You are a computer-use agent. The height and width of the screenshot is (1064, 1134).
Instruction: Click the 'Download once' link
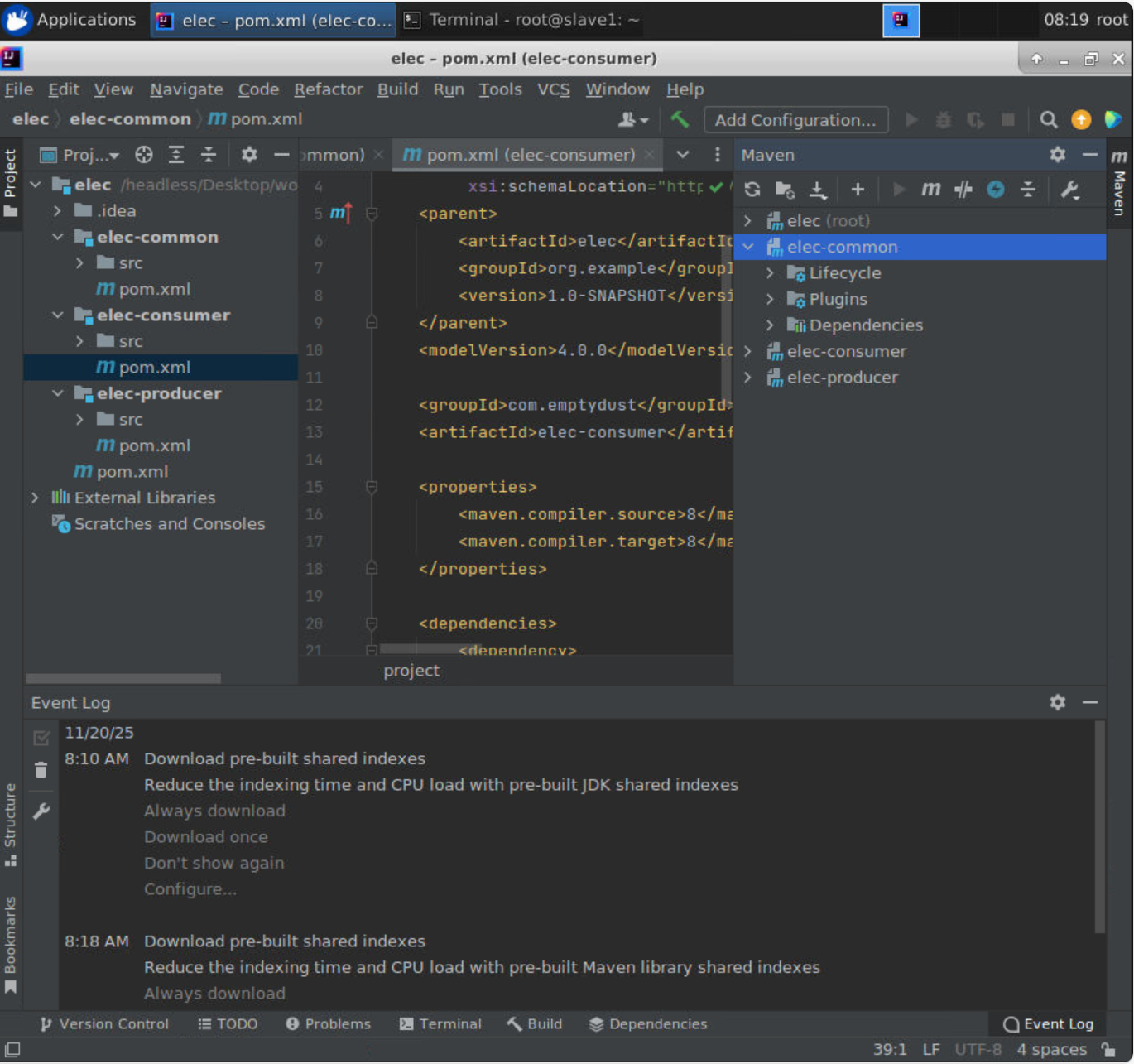(205, 837)
